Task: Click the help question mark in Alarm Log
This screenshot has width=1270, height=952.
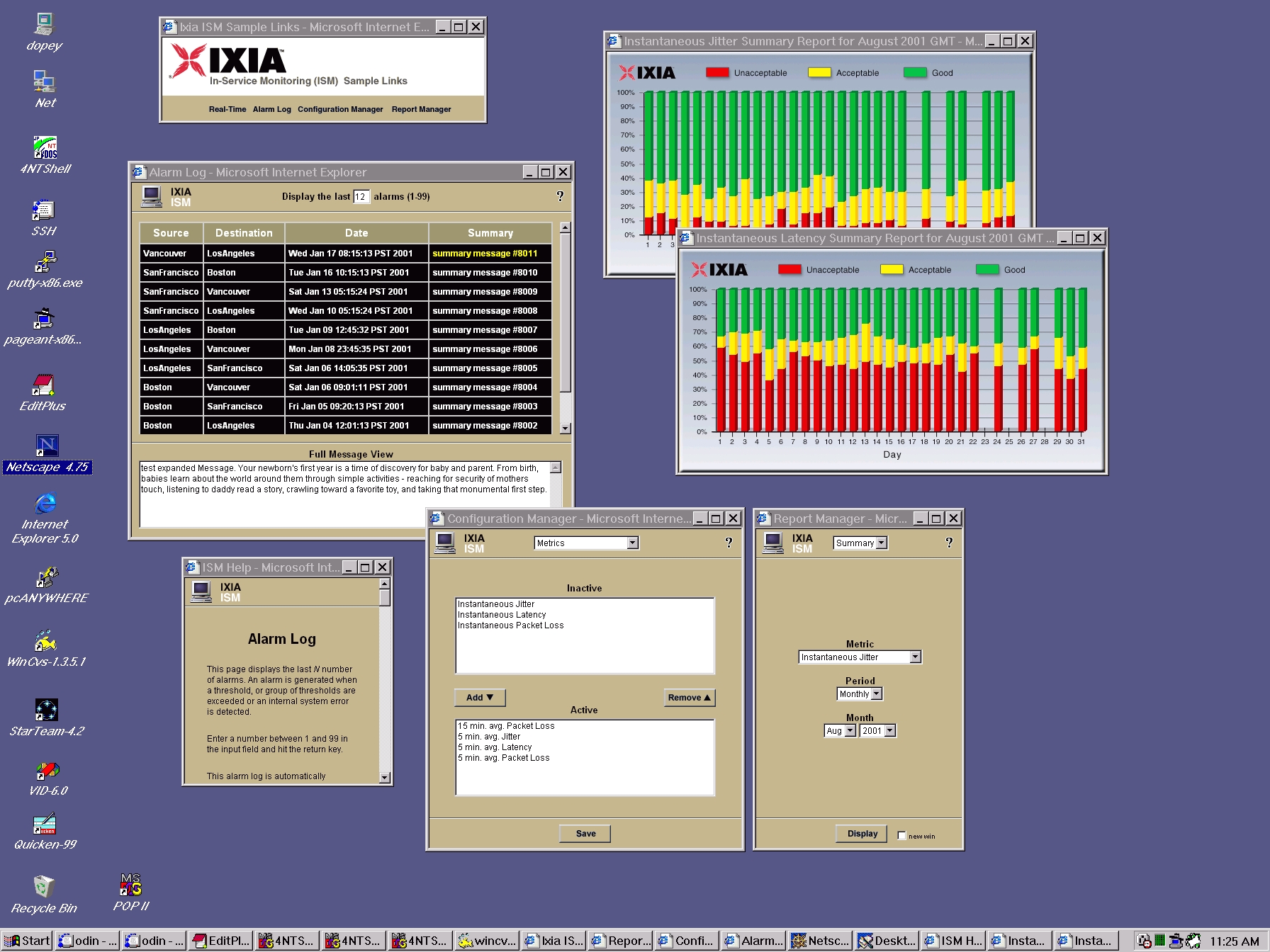Action: pyautogui.click(x=560, y=196)
